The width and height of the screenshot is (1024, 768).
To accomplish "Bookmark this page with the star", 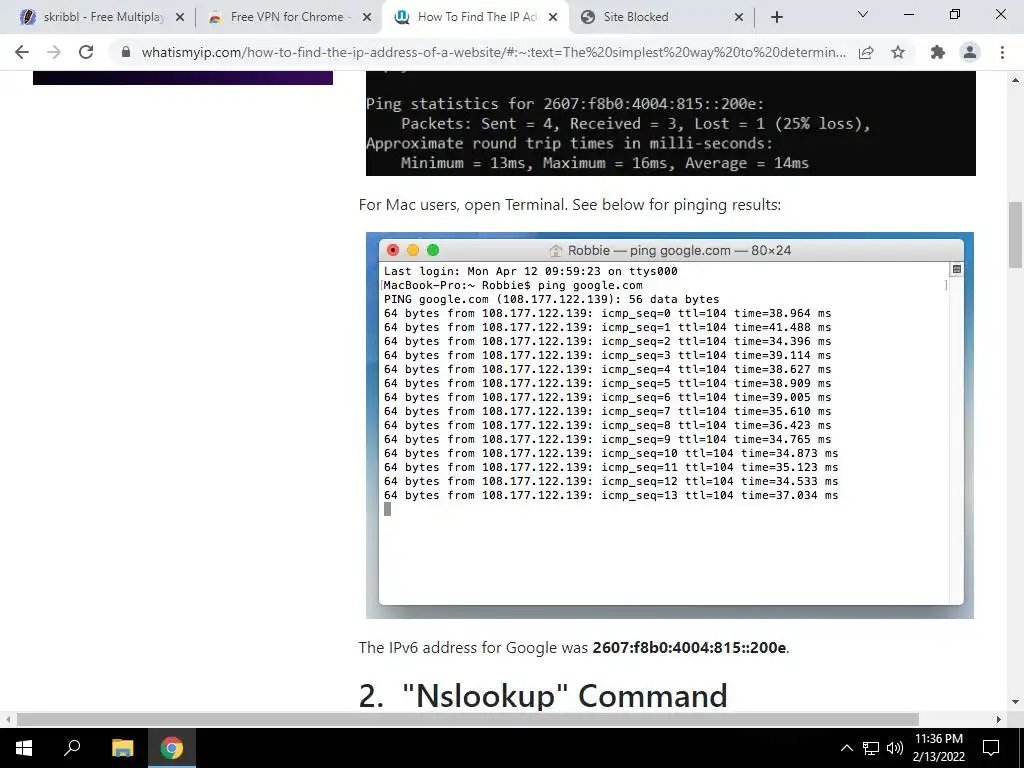I will click(898, 52).
